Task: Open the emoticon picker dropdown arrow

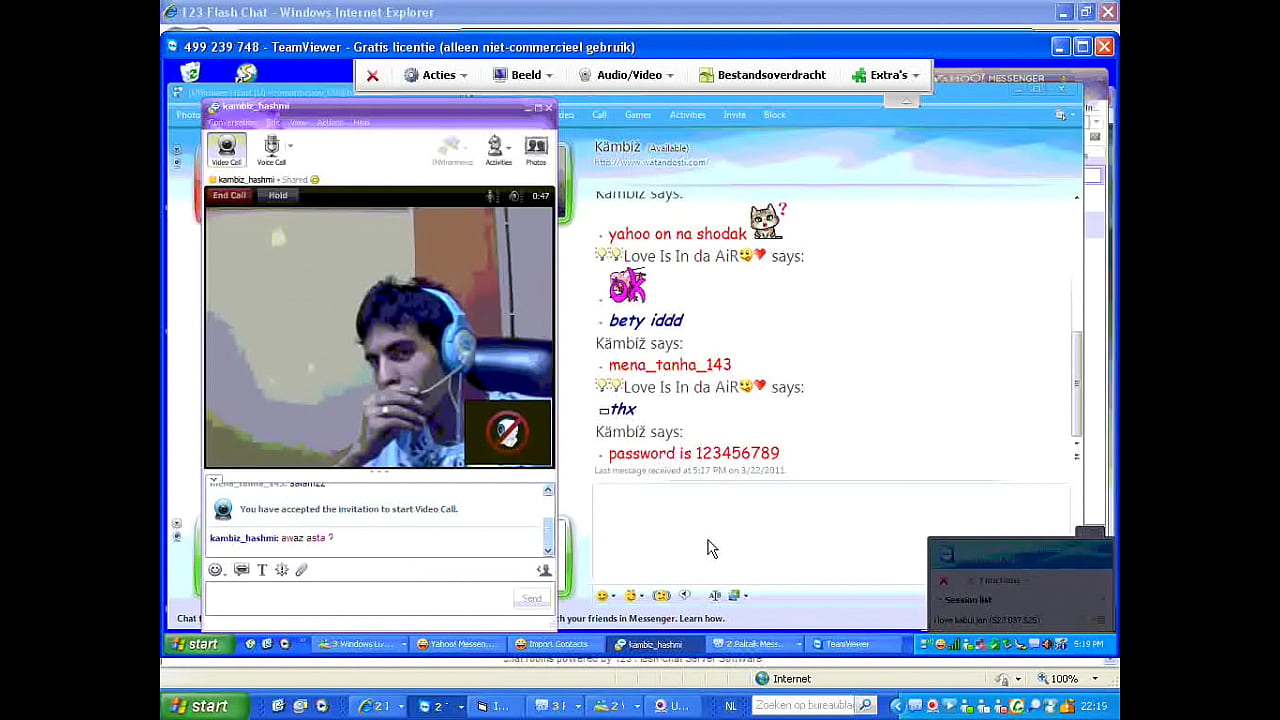Action: pyautogui.click(x=226, y=573)
